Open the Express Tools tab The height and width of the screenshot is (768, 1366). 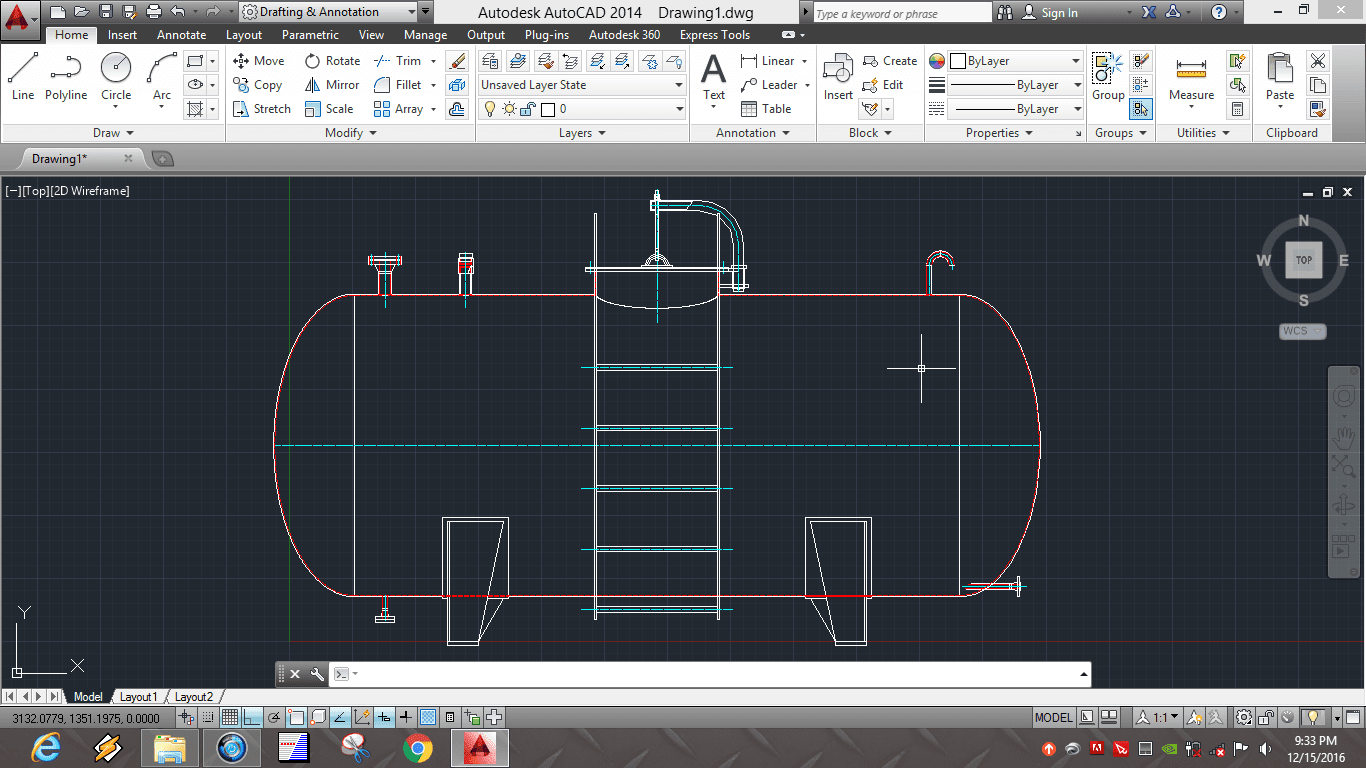(x=714, y=34)
